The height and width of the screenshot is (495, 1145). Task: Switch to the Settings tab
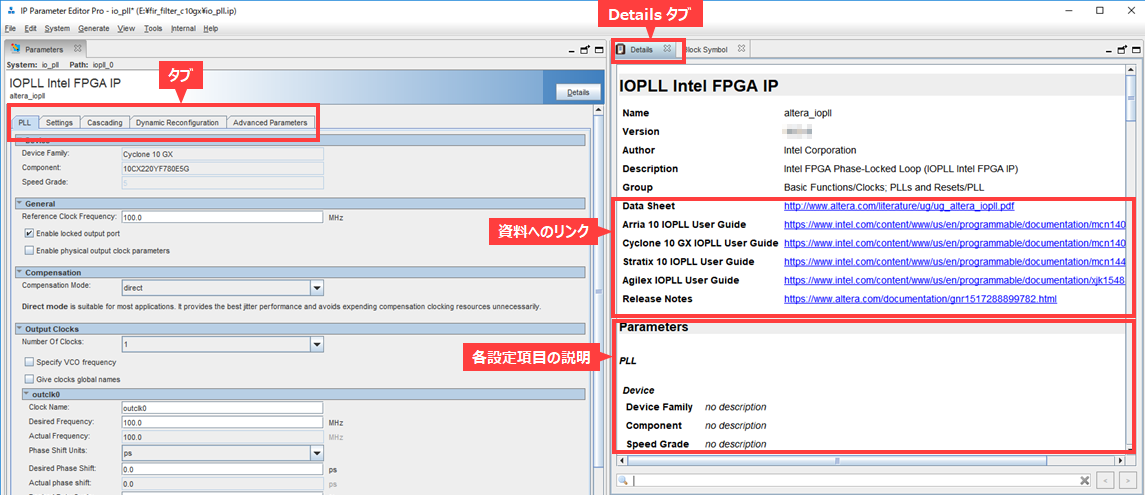tap(59, 123)
